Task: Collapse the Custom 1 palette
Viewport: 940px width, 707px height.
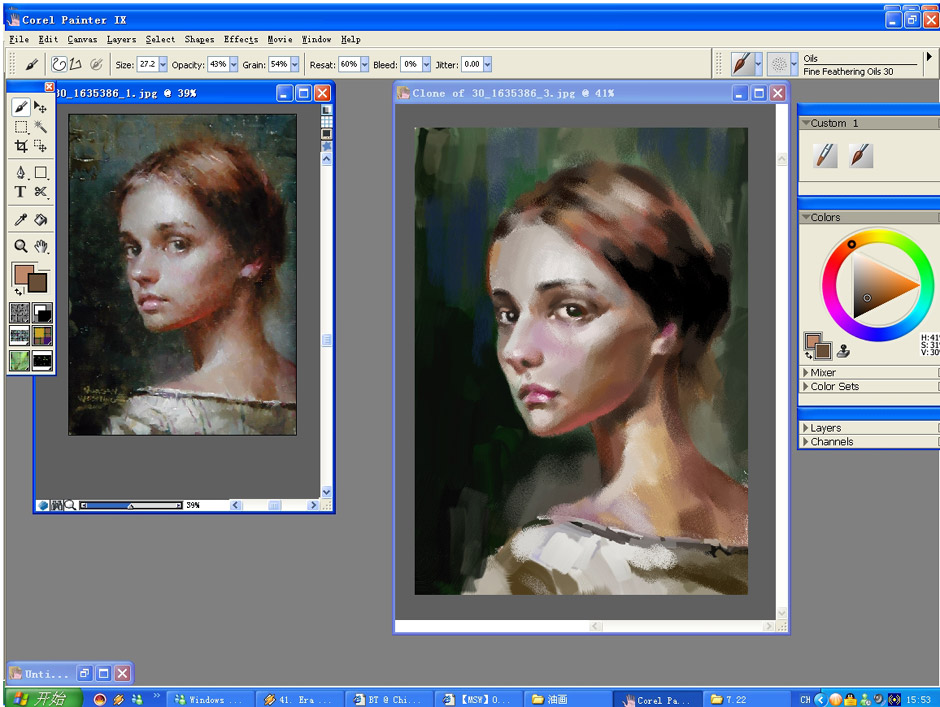Action: tap(806, 122)
